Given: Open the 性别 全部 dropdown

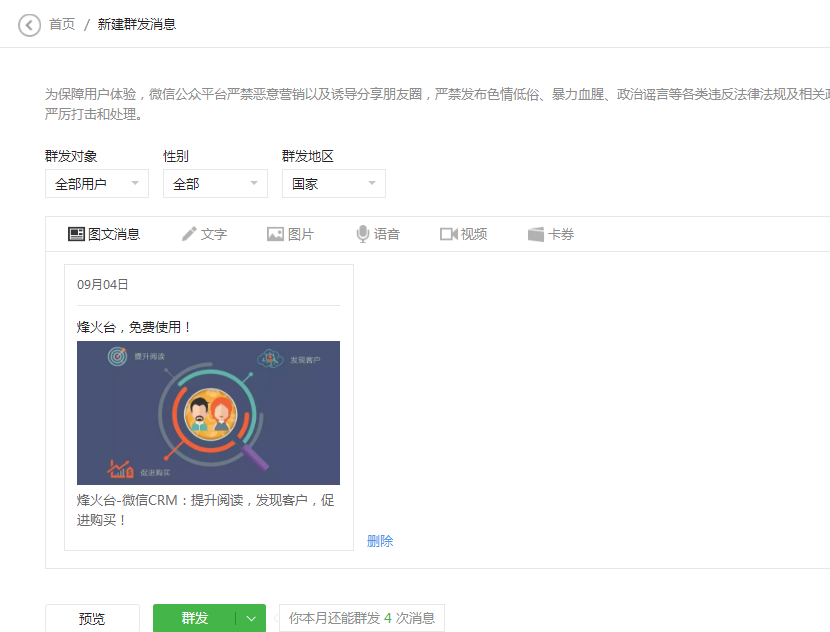Looking at the screenshot, I should [x=215, y=184].
